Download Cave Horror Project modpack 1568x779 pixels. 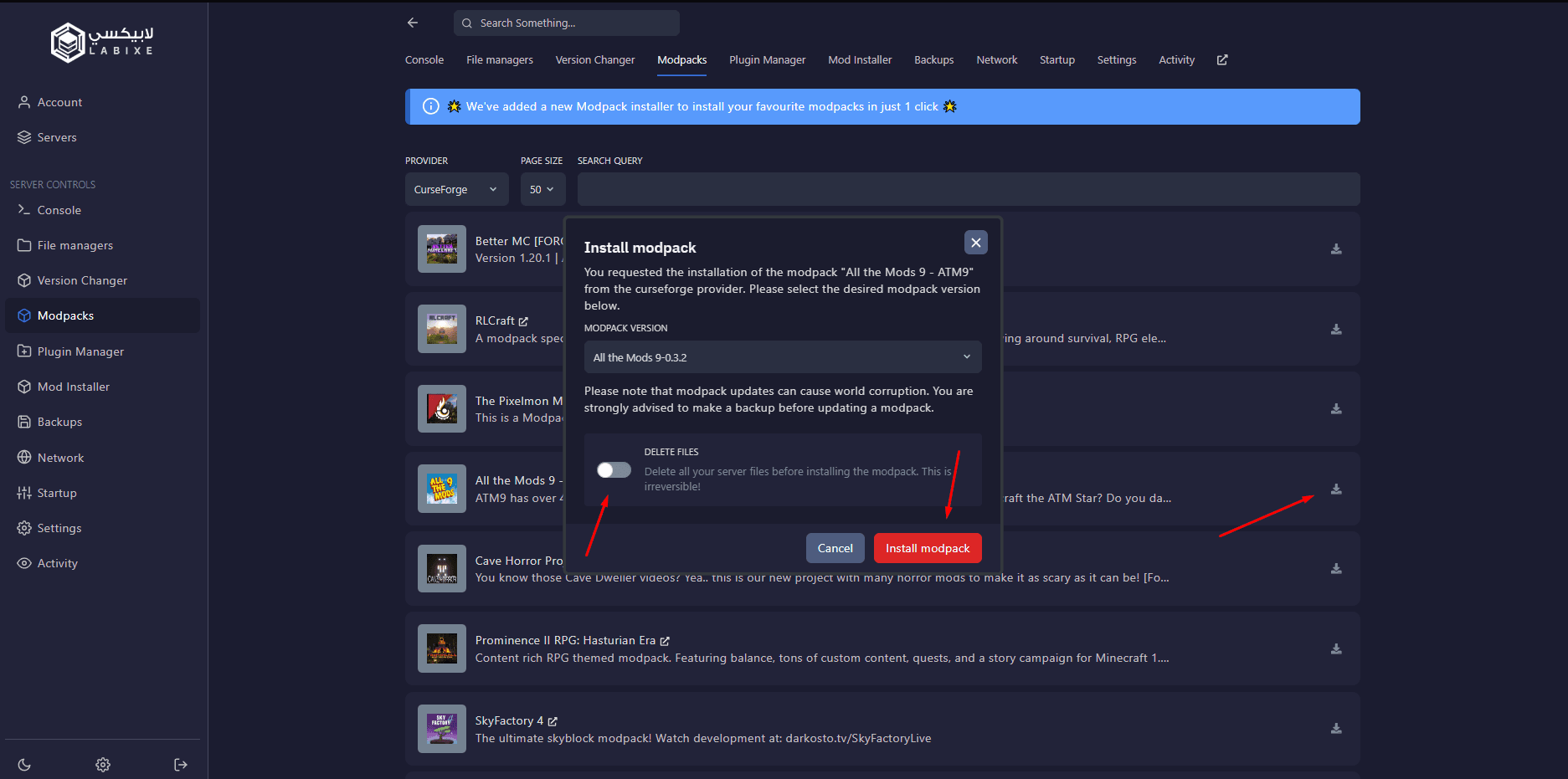(x=1336, y=569)
